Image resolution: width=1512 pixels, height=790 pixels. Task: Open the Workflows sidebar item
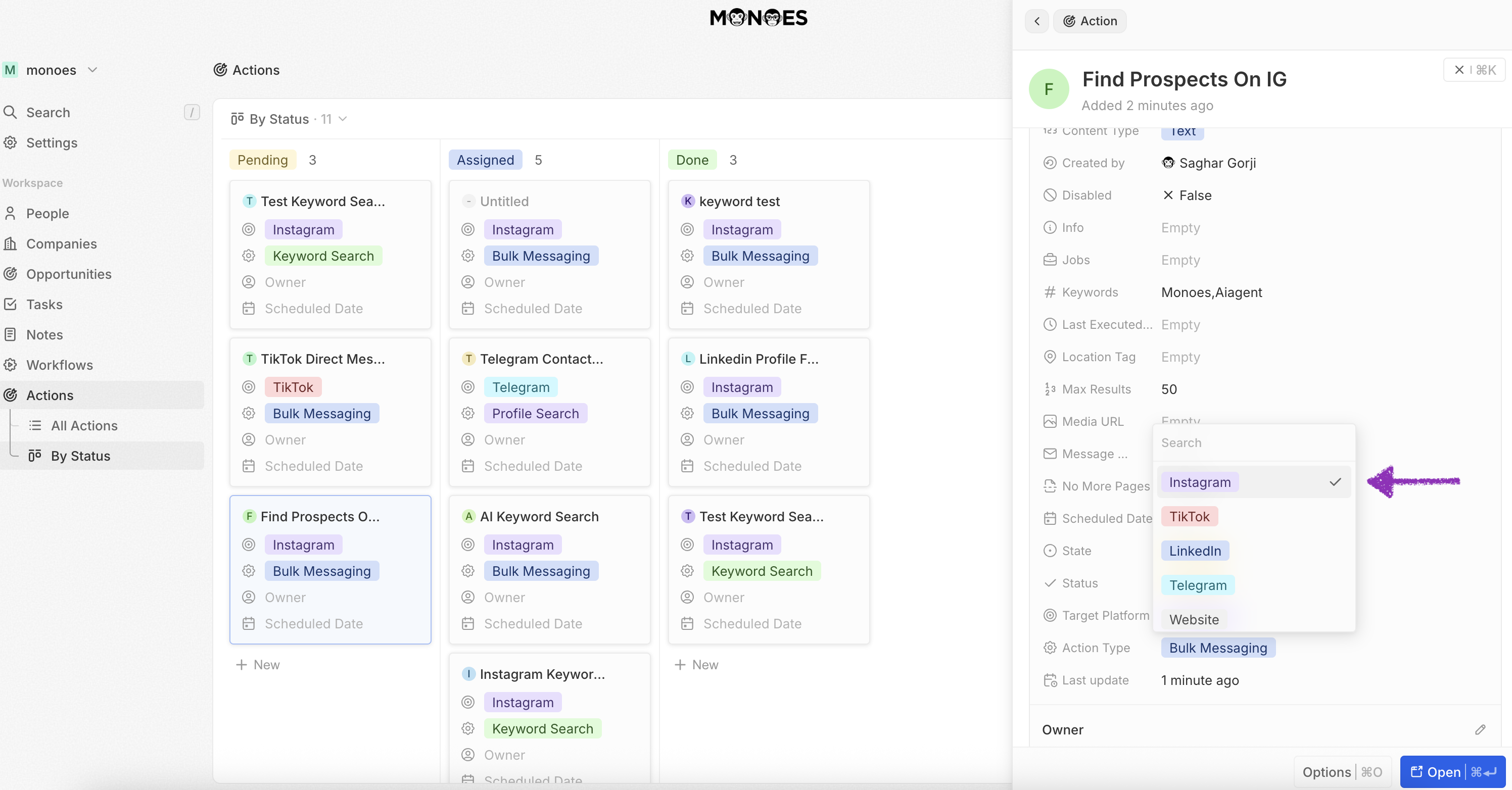point(59,365)
